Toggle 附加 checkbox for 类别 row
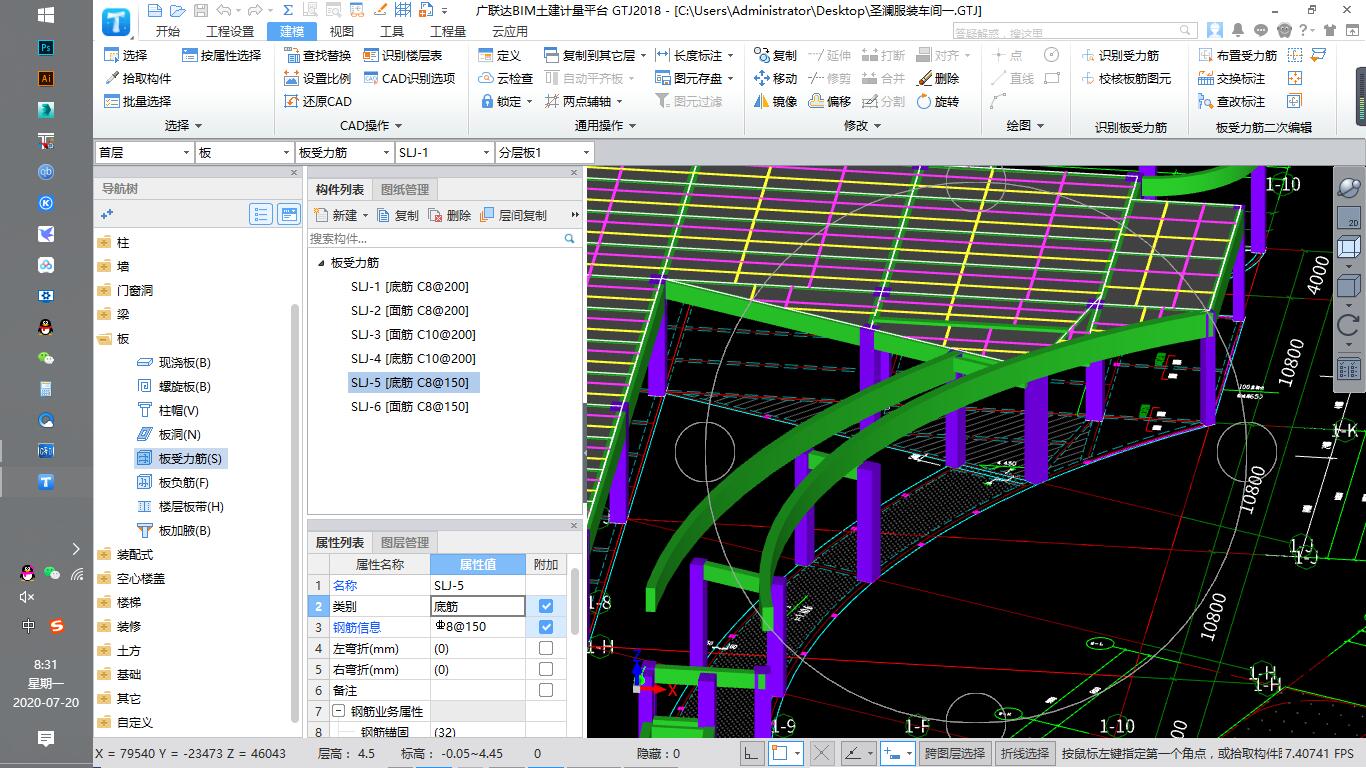 [546, 606]
